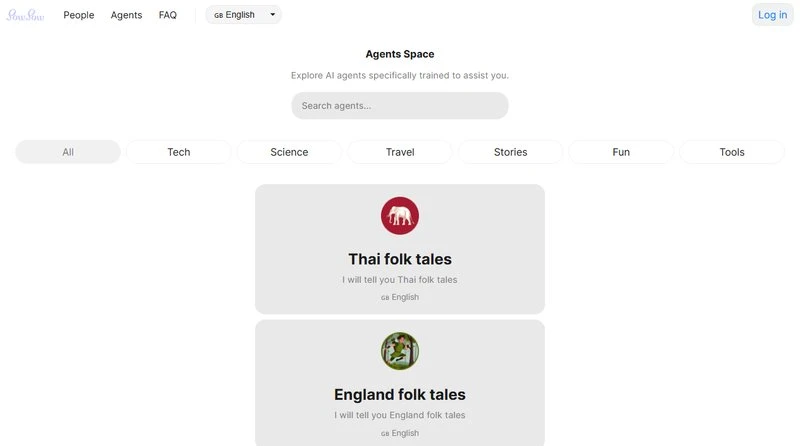
Task: Click the language dropdown arrow
Action: coord(272,15)
